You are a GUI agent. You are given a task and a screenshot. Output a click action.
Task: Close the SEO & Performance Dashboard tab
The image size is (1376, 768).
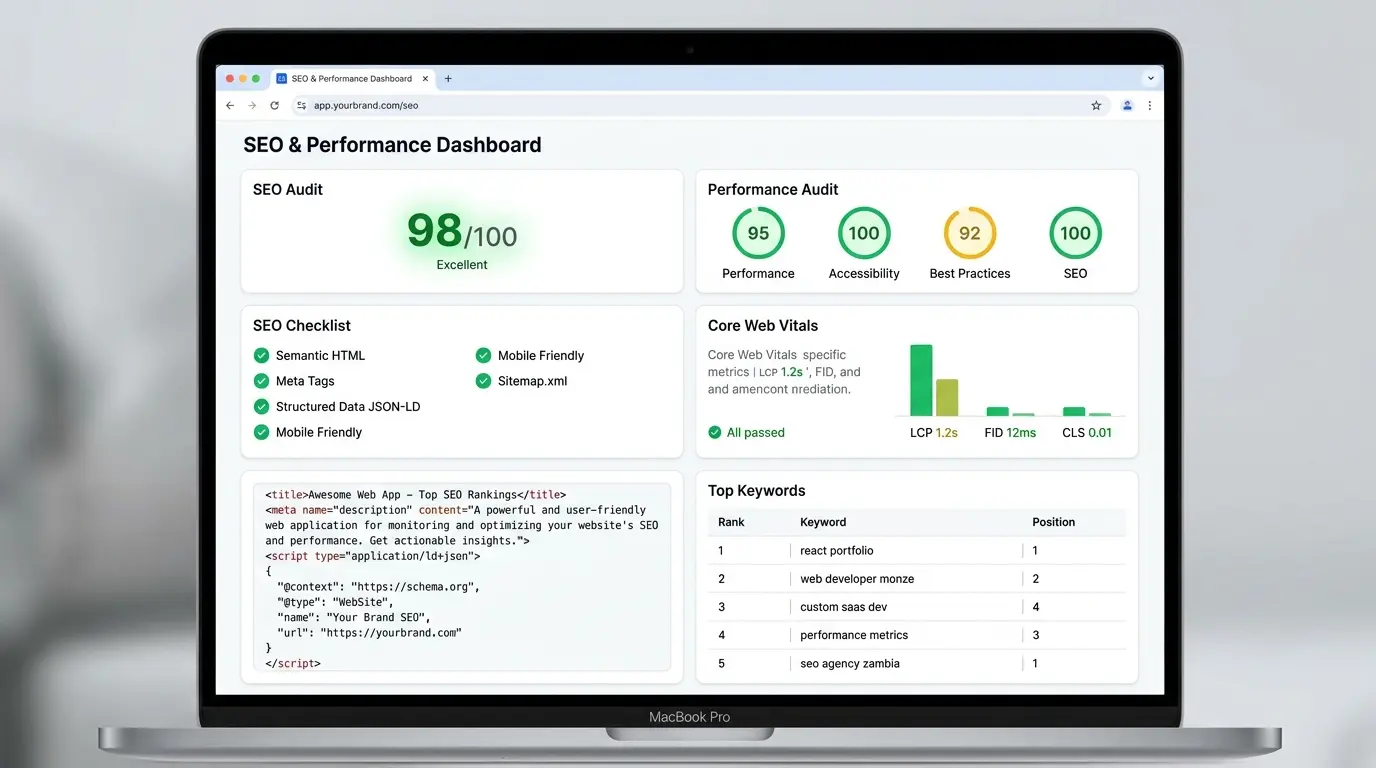tap(425, 78)
